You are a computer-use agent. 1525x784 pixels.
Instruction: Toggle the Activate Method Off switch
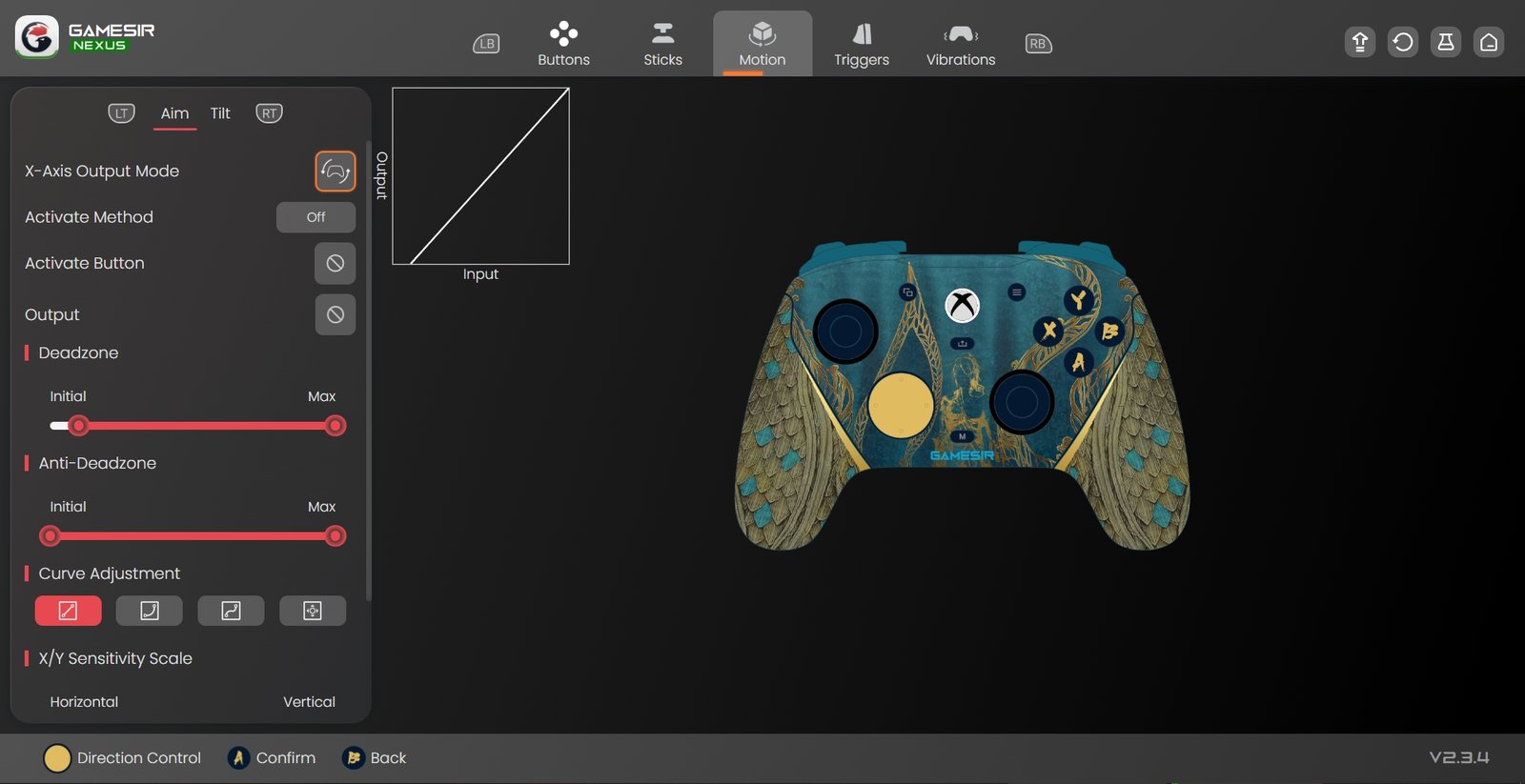point(315,217)
